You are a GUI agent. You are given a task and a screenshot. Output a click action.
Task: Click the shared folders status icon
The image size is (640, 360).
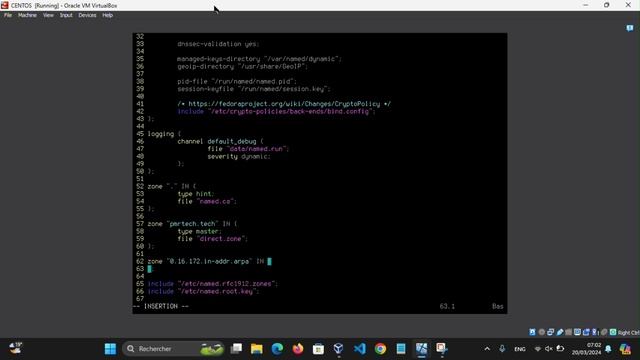click(569, 332)
